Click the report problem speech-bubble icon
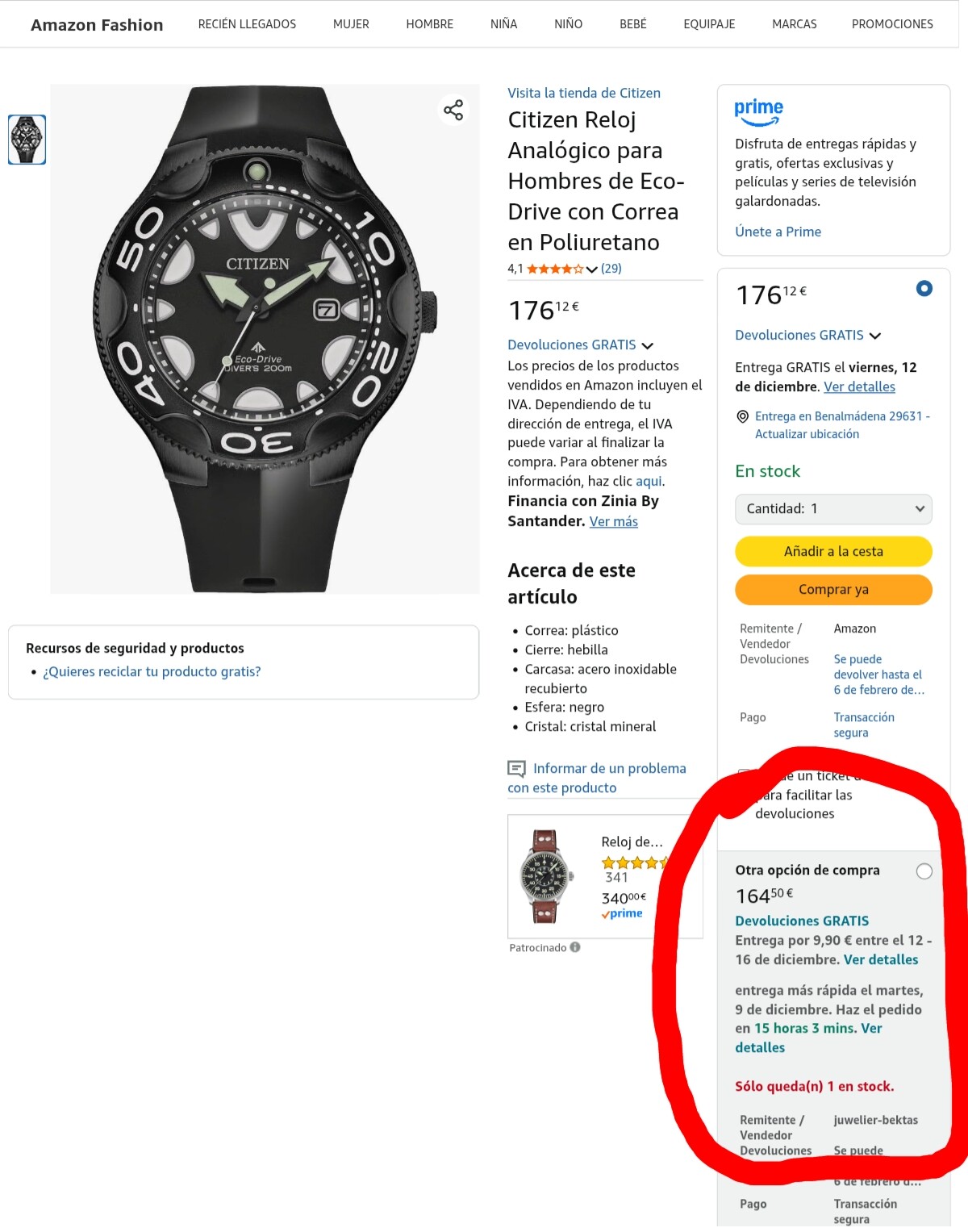968x1232 pixels. coord(516,769)
